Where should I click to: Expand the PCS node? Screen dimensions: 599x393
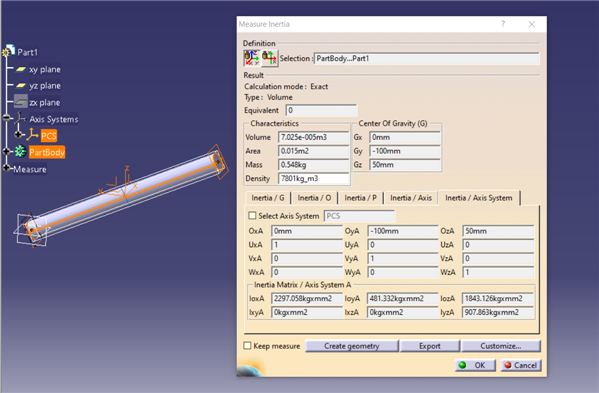point(18,134)
